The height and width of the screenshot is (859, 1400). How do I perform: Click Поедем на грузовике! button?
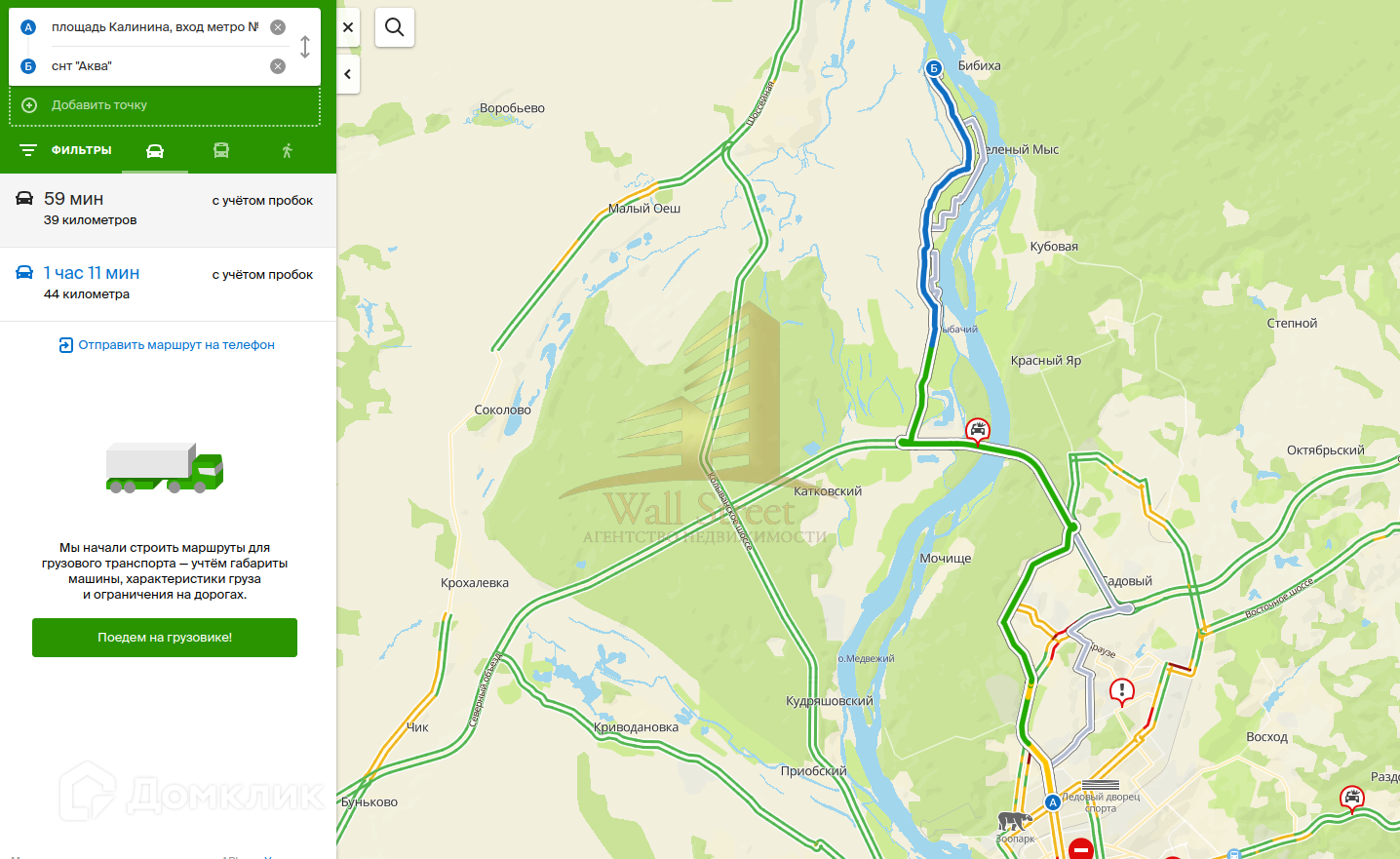click(x=165, y=638)
